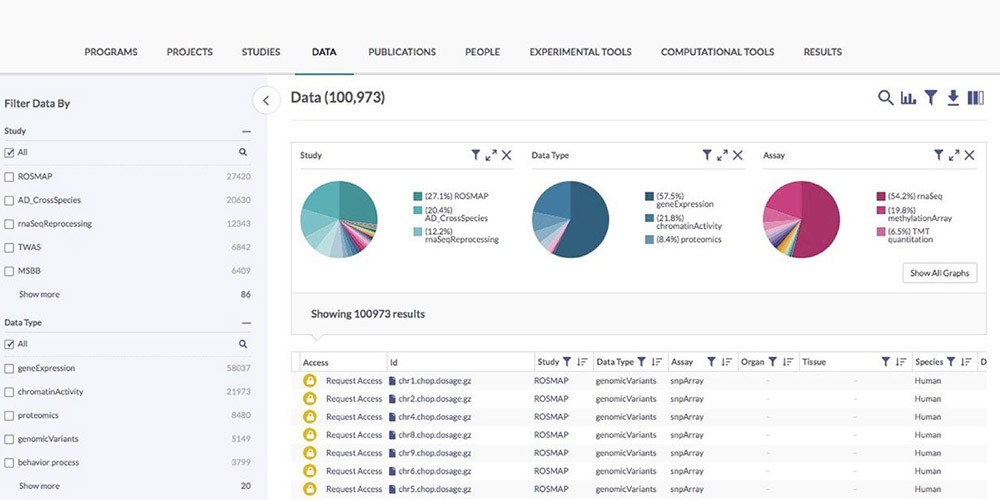The height and width of the screenshot is (500, 1000).
Task: Click the filter funnel icon beside Data title
Action: tap(931, 98)
